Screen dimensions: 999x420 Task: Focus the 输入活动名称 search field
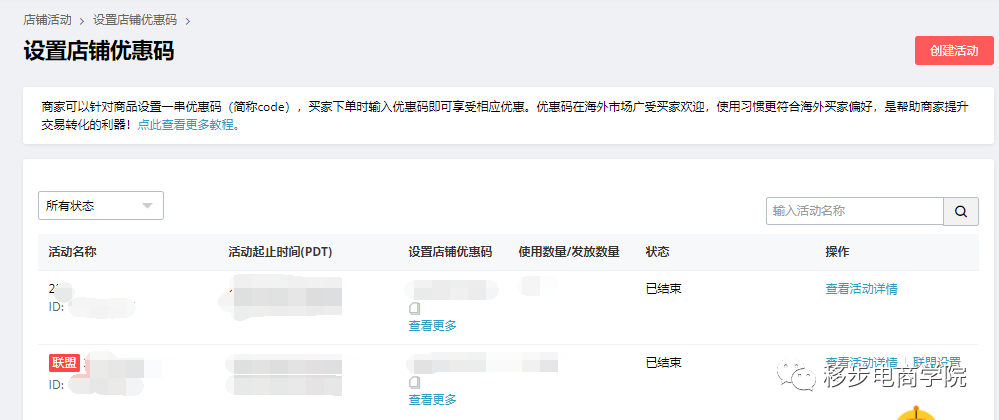coord(854,211)
